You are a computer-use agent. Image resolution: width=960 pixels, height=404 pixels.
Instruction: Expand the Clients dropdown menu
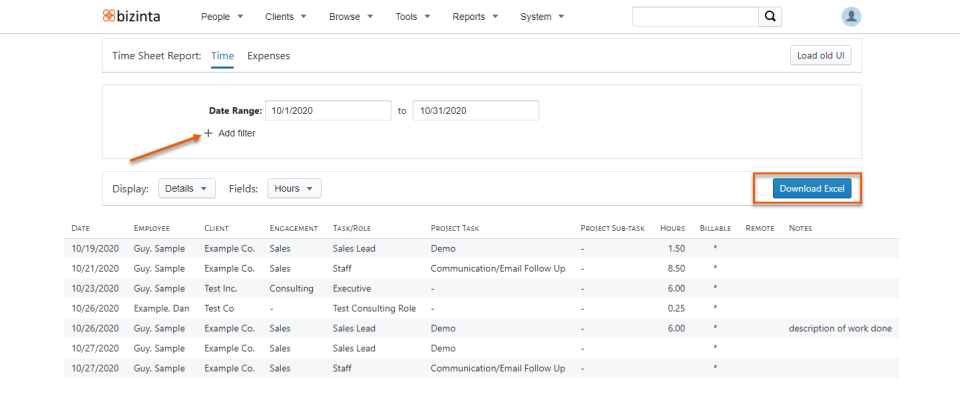pos(286,17)
